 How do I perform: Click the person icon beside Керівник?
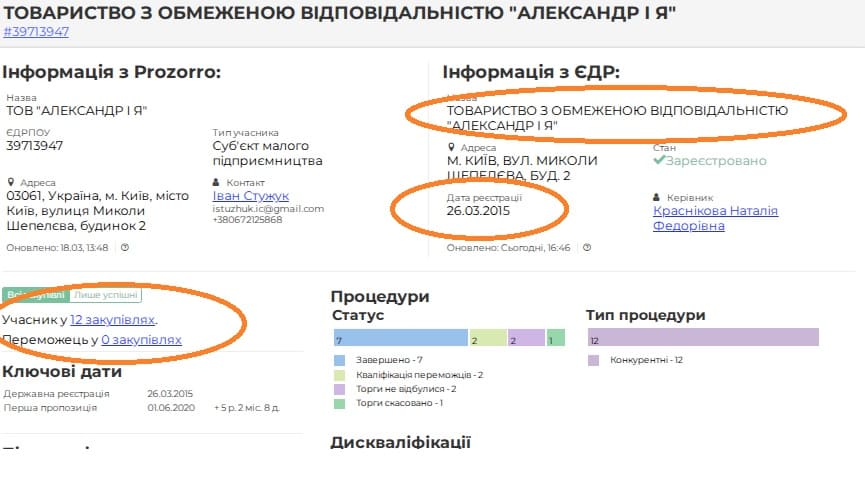[x=657, y=197]
